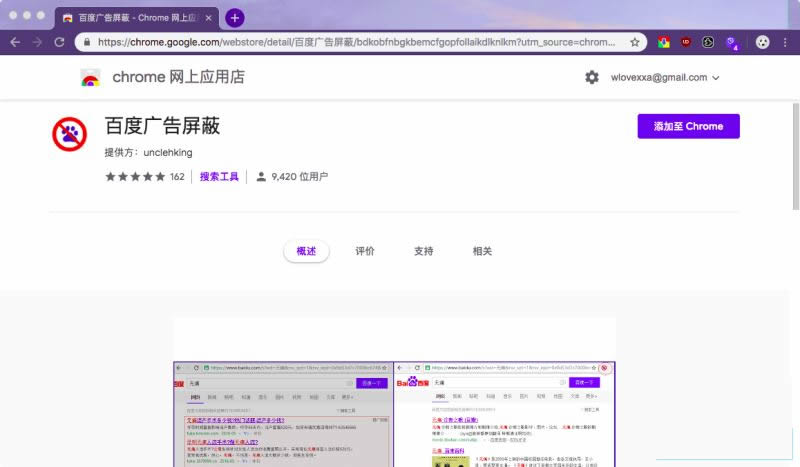
Task: Switch to the 评价 tab
Action: [365, 251]
